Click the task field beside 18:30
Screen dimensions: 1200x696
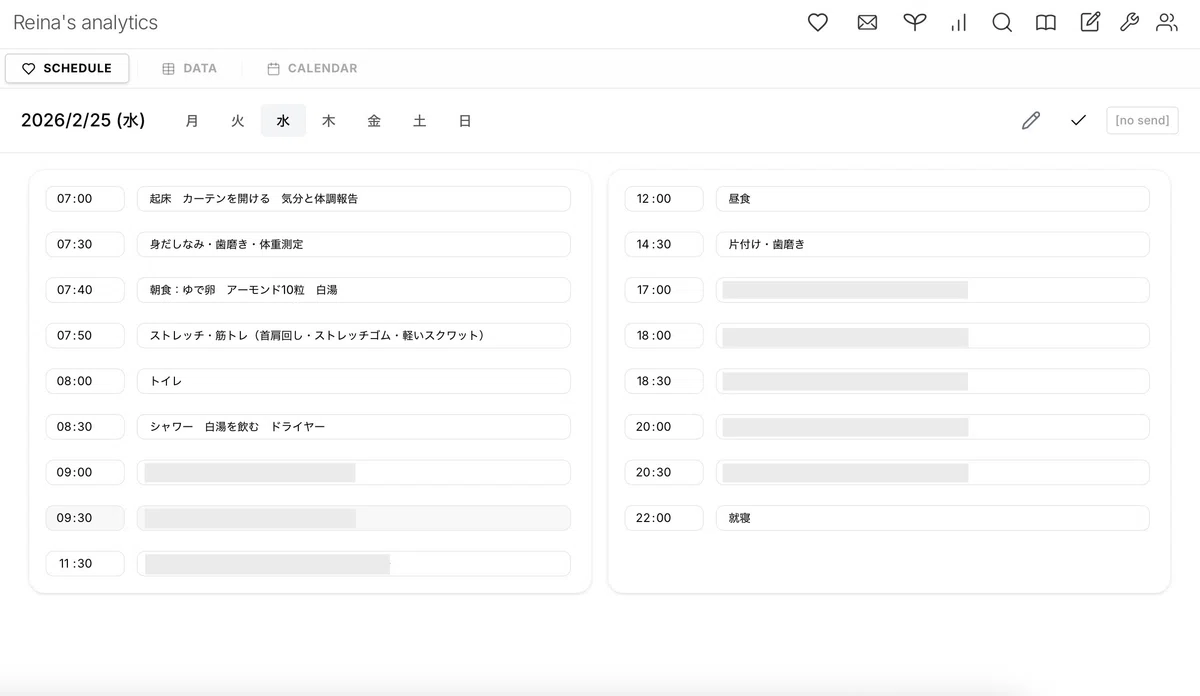coord(933,381)
